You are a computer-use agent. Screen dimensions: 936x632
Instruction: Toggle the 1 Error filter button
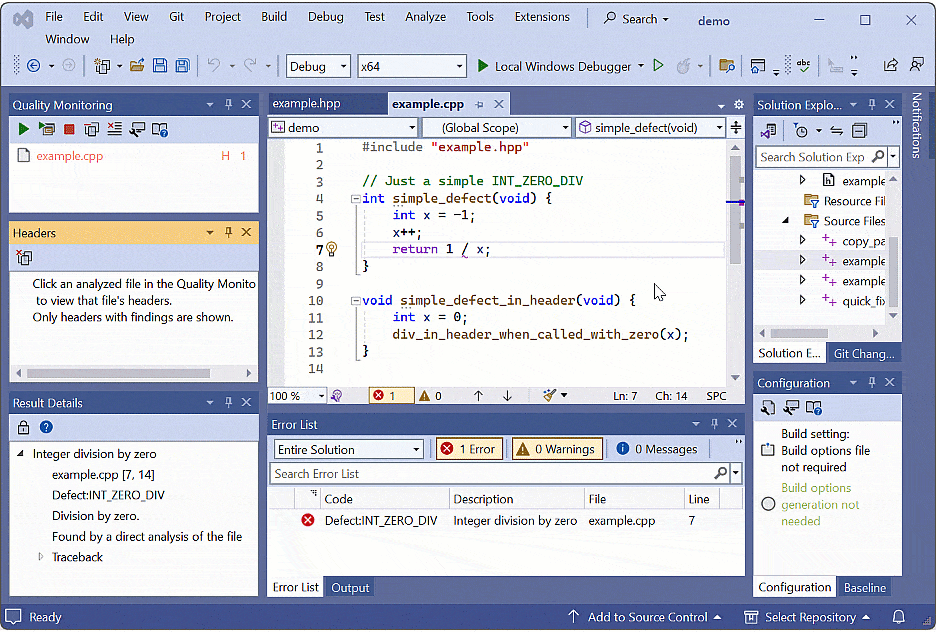(x=469, y=449)
